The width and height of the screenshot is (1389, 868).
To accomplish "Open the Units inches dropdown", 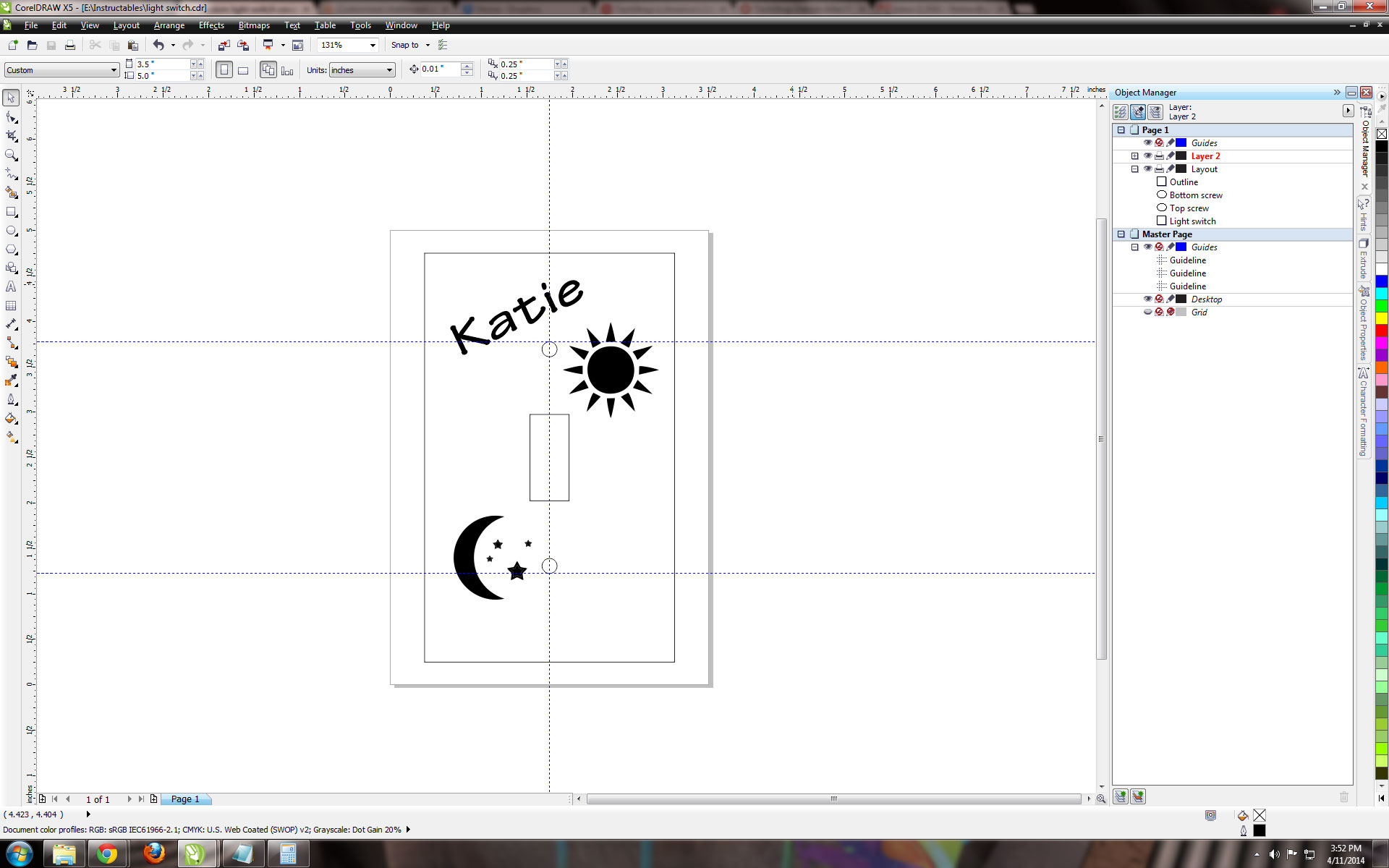I will [x=389, y=70].
